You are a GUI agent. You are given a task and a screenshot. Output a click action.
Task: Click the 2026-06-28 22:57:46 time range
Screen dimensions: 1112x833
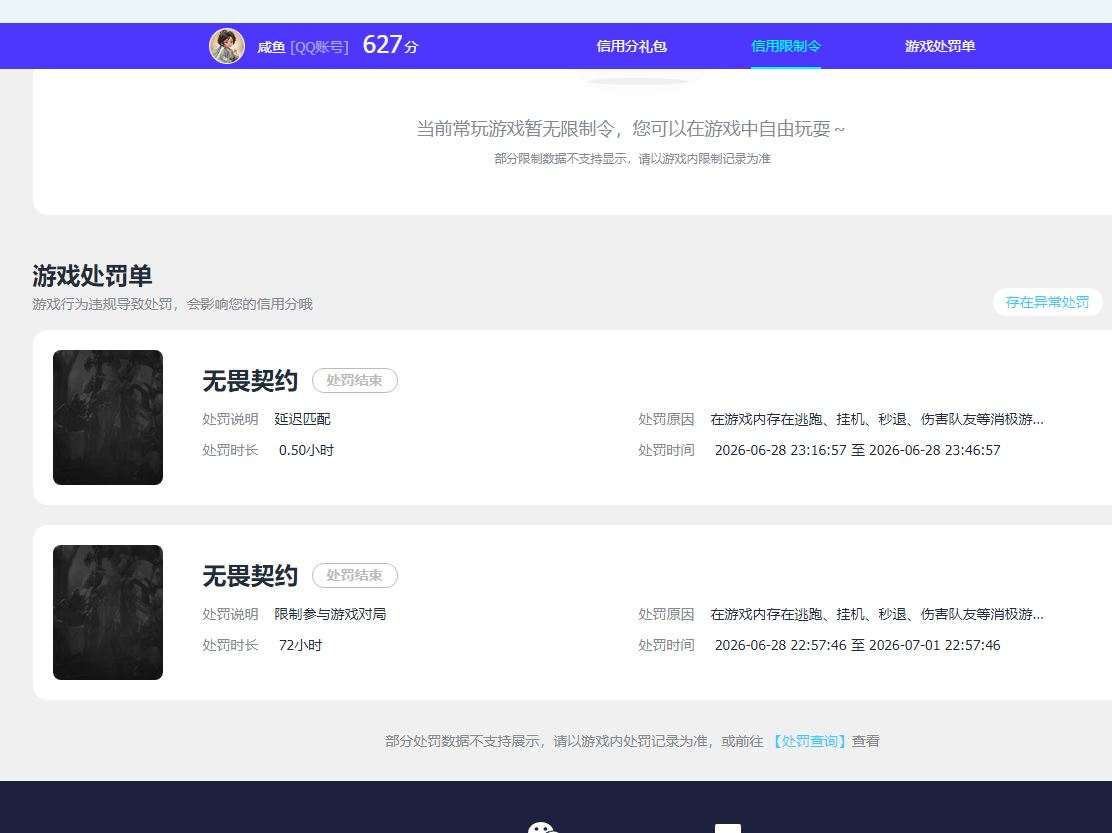(x=857, y=645)
